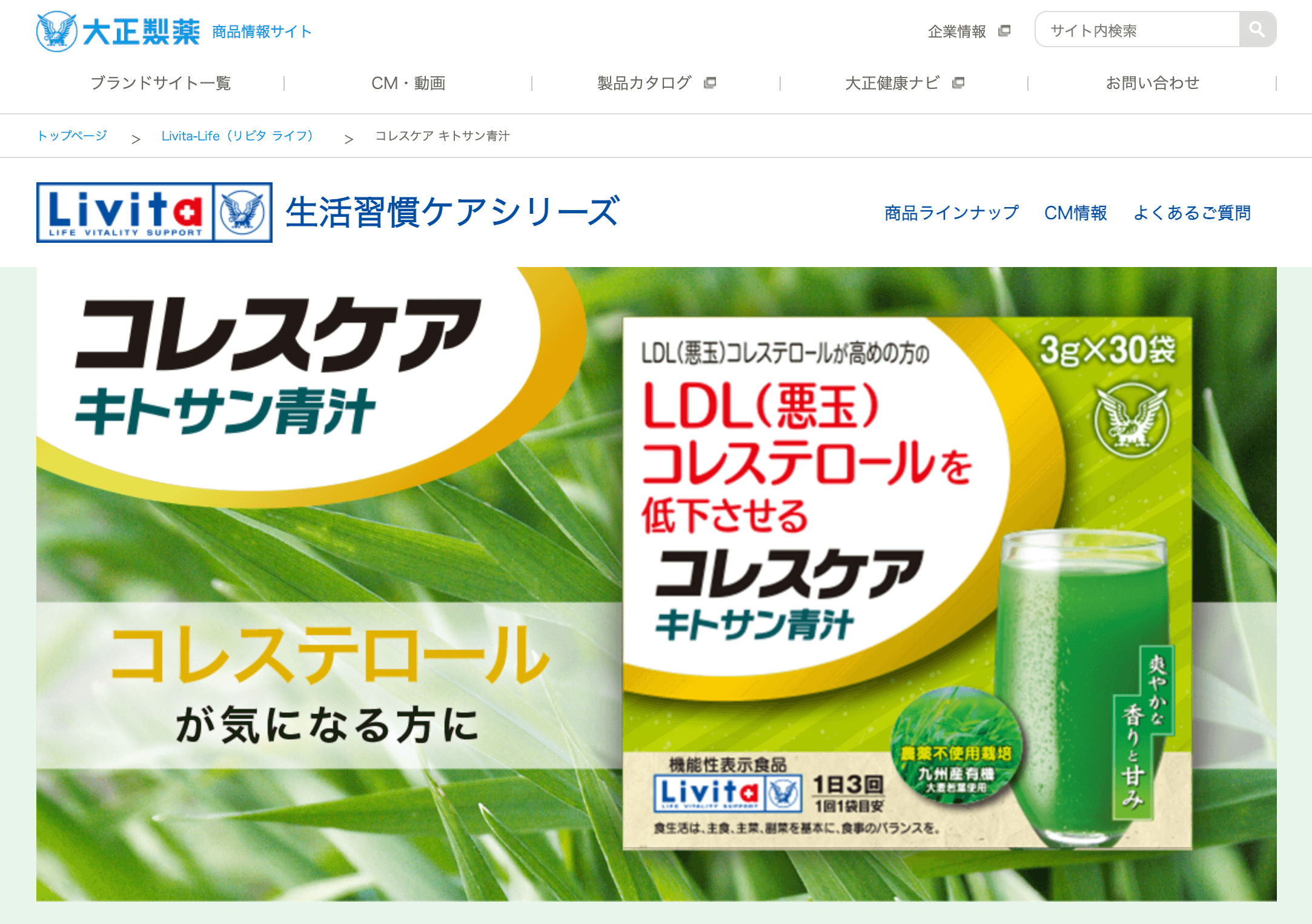Open CM・動画 menu item
This screenshot has height=924, width=1312.
click(408, 83)
